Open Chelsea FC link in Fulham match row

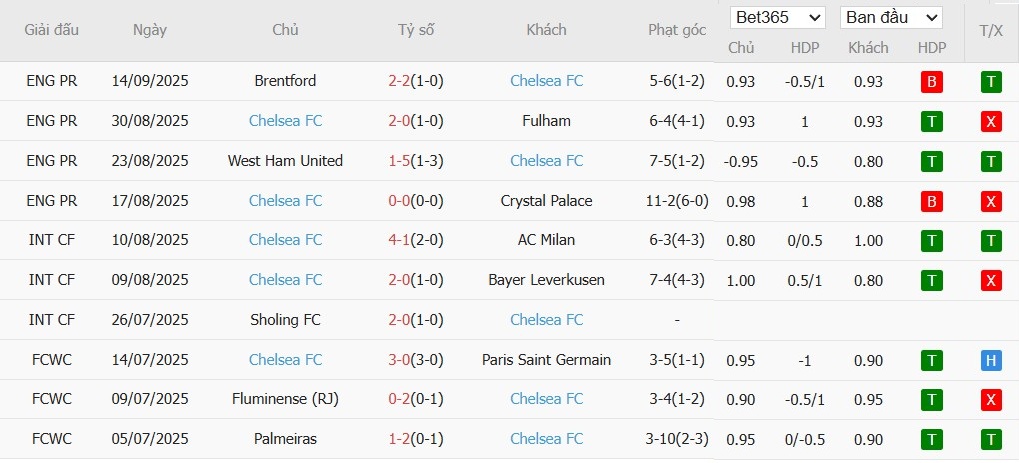click(x=285, y=121)
